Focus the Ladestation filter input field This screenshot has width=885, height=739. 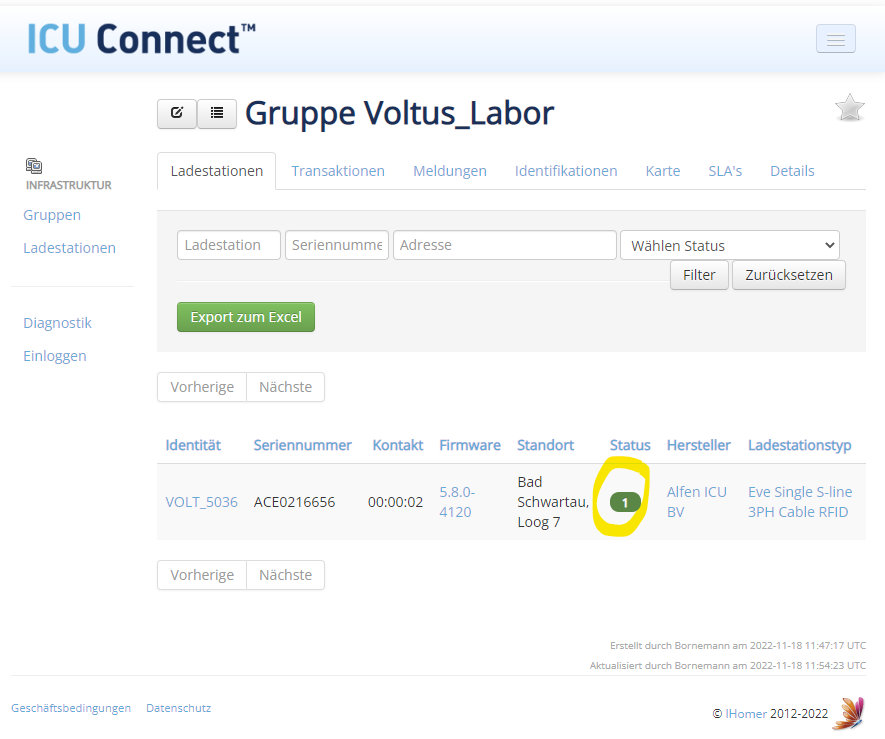[x=229, y=245]
